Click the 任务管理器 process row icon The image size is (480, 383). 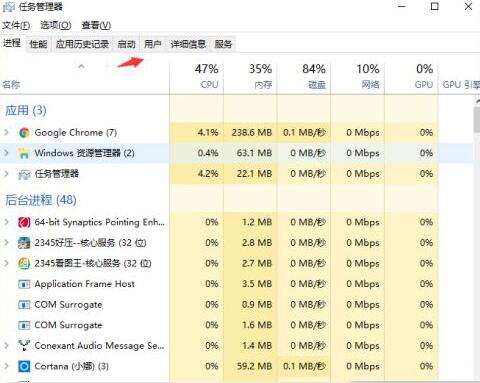24,174
